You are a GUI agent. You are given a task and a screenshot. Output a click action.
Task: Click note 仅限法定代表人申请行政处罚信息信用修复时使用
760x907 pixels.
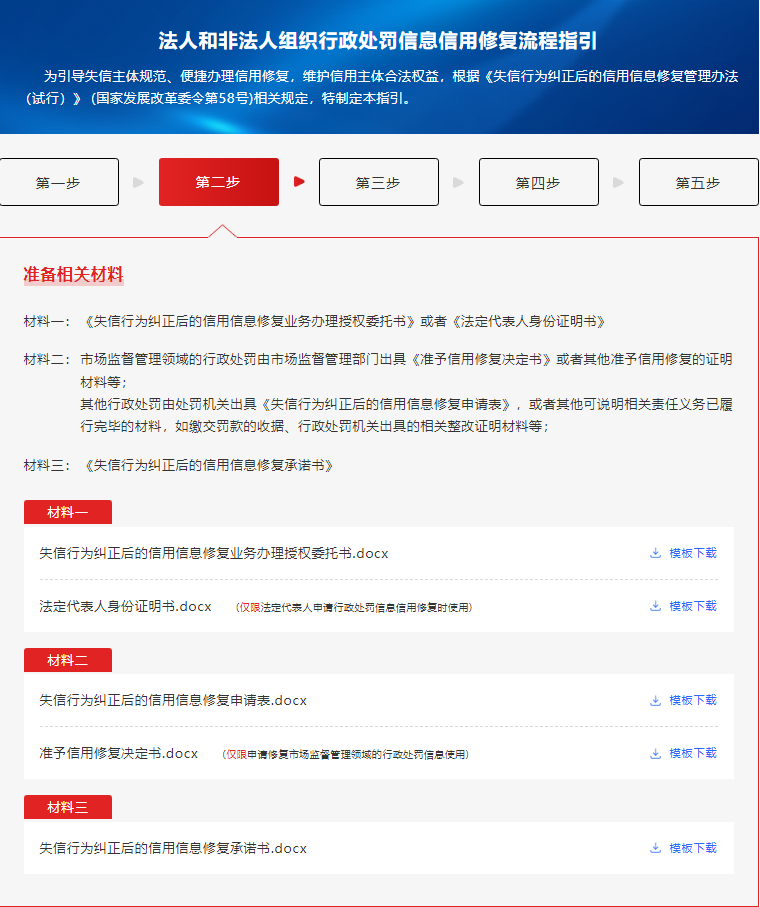[x=354, y=607]
